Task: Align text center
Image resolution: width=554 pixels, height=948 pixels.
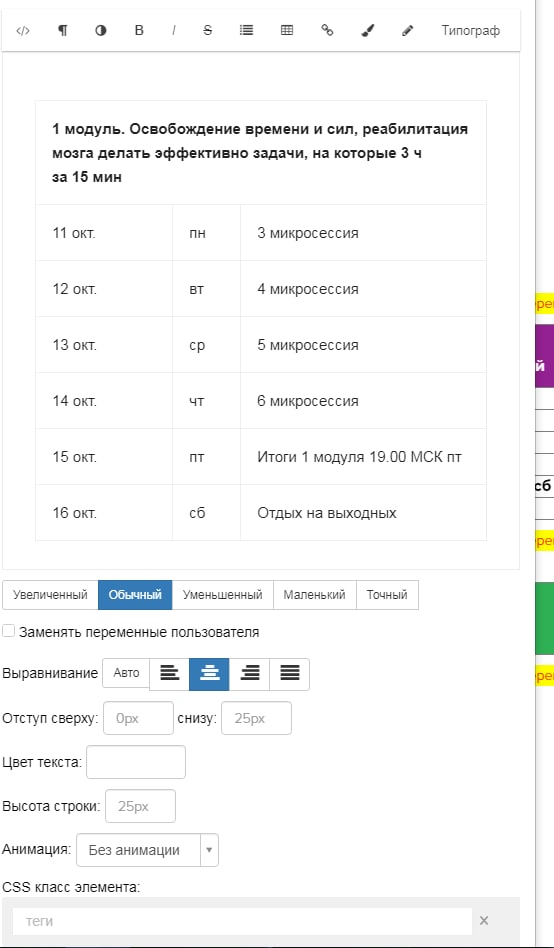Action: coord(209,674)
